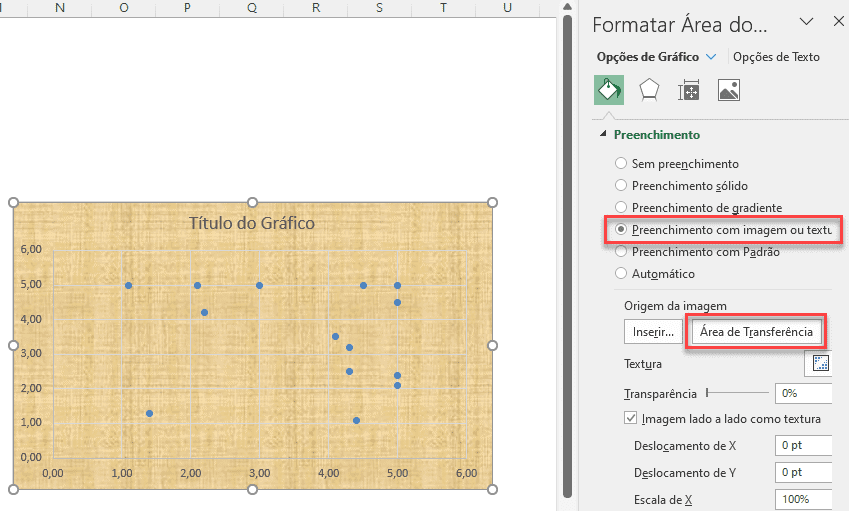The height and width of the screenshot is (511, 849).
Task: Expand the 'Opções de Gráfico' dropdown arrow
Action: click(711, 57)
